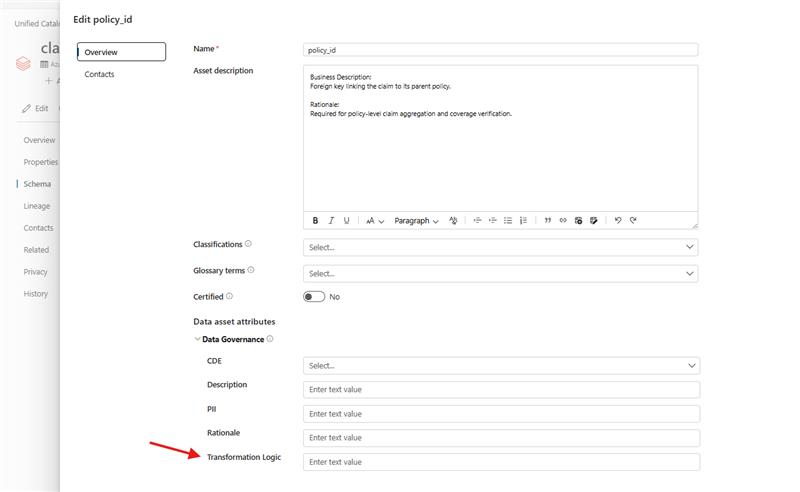Clear text formatting in the editor
This screenshot has width=800, height=492.
(453, 220)
